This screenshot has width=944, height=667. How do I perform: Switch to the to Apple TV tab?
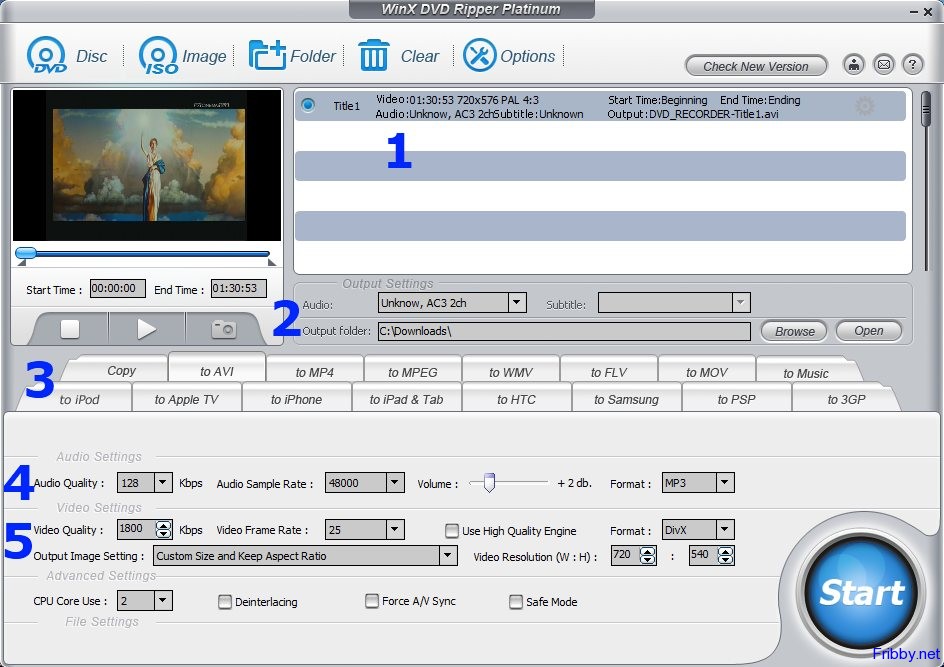coord(186,399)
